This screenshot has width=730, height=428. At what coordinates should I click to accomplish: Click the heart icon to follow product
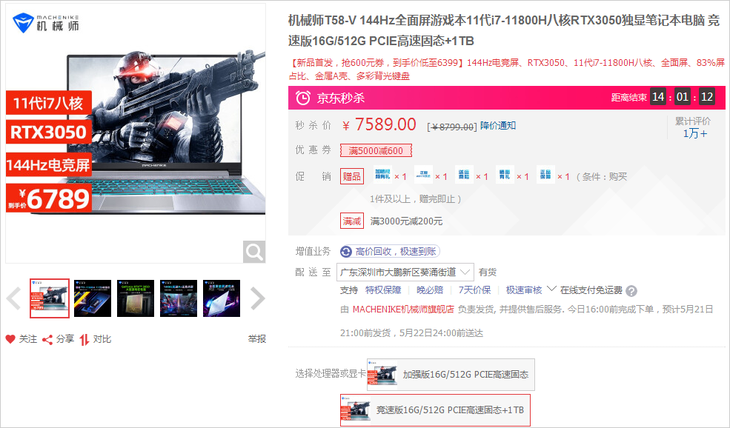click(11, 339)
